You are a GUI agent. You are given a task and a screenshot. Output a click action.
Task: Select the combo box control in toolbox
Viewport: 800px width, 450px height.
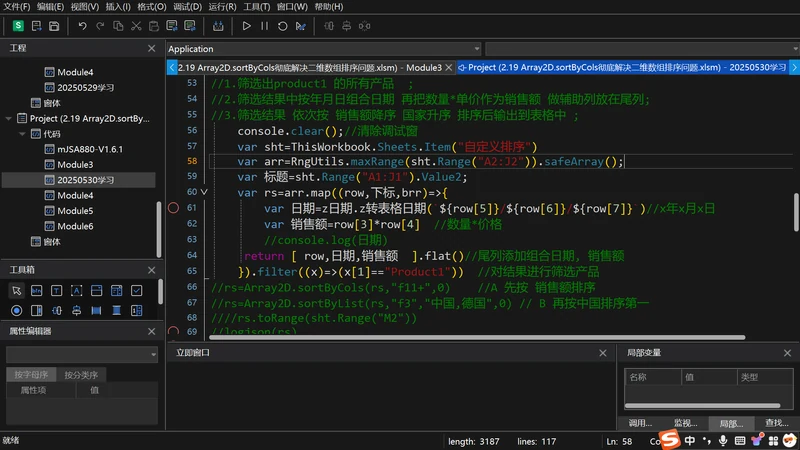(x=96, y=290)
